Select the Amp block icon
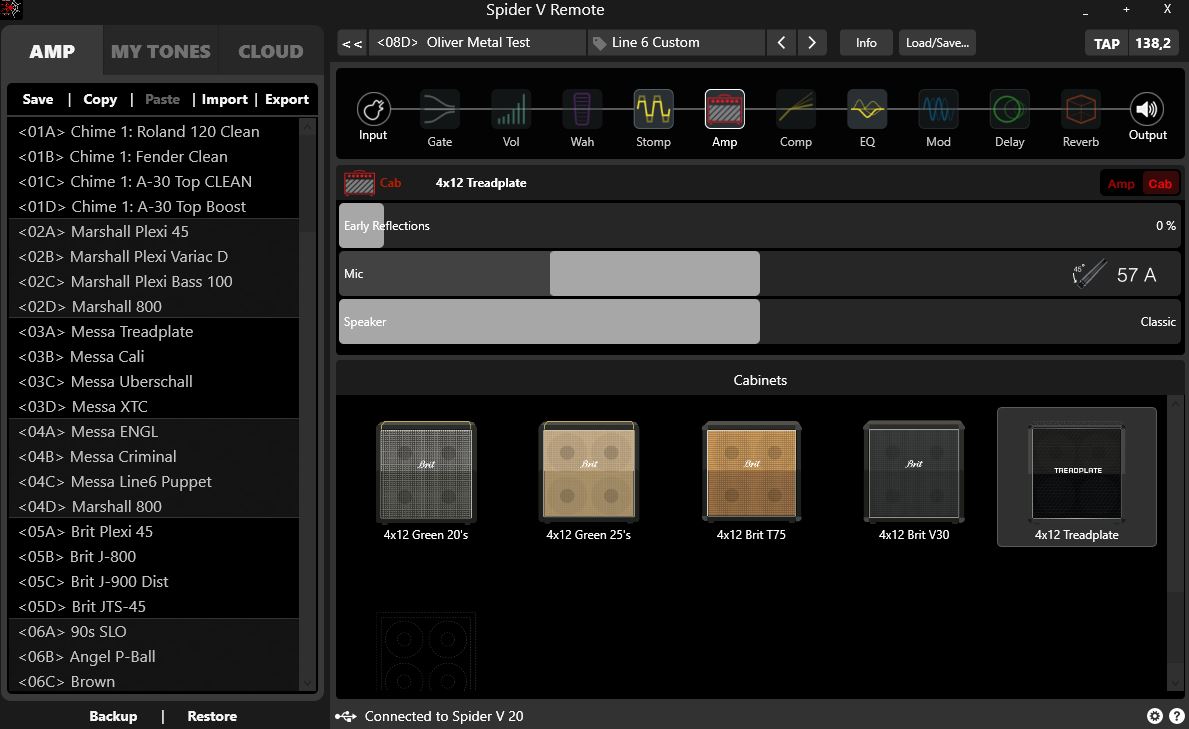The image size is (1189, 729). (x=725, y=109)
